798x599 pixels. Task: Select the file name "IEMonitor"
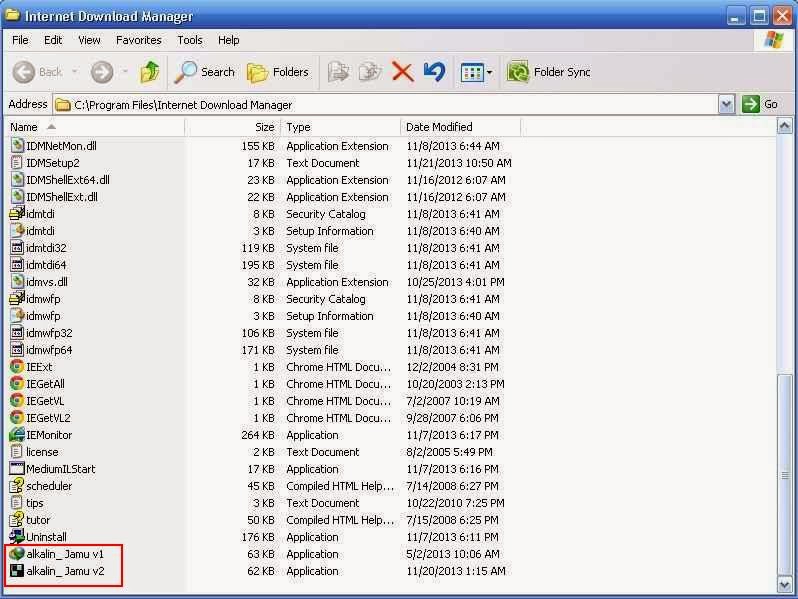(49, 435)
